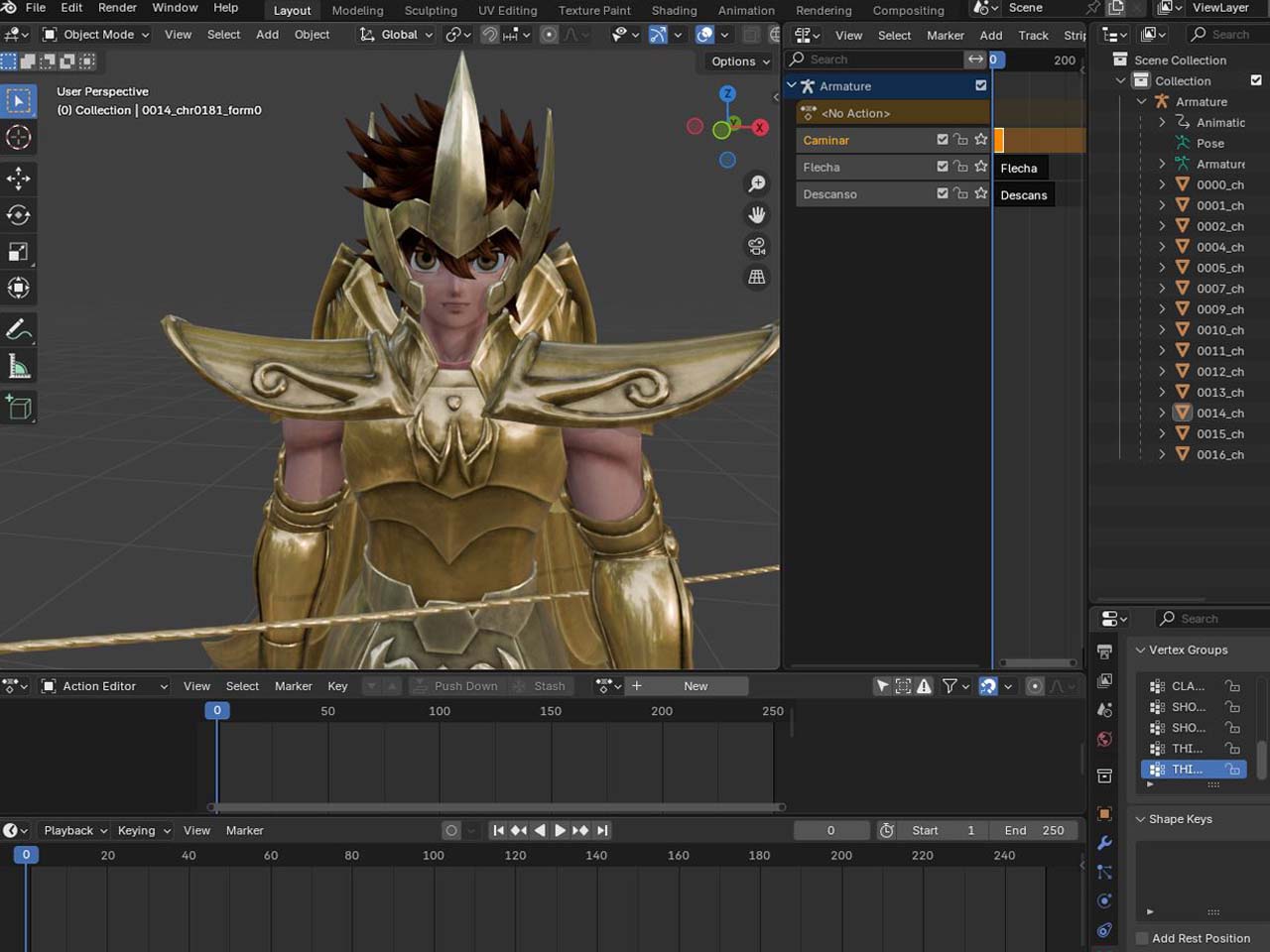Select the Select Box tool

(19, 101)
